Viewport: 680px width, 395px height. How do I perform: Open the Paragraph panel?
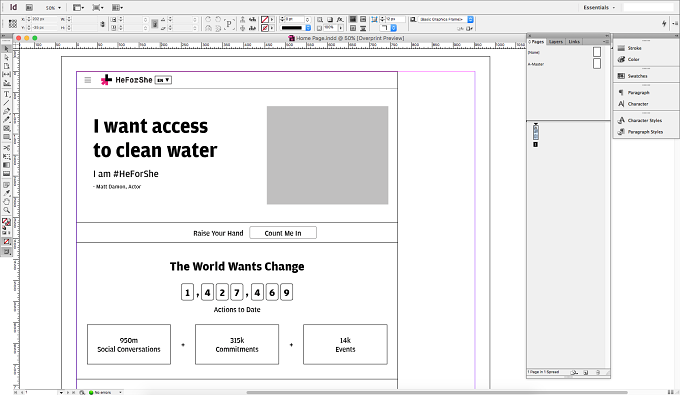pos(634,92)
